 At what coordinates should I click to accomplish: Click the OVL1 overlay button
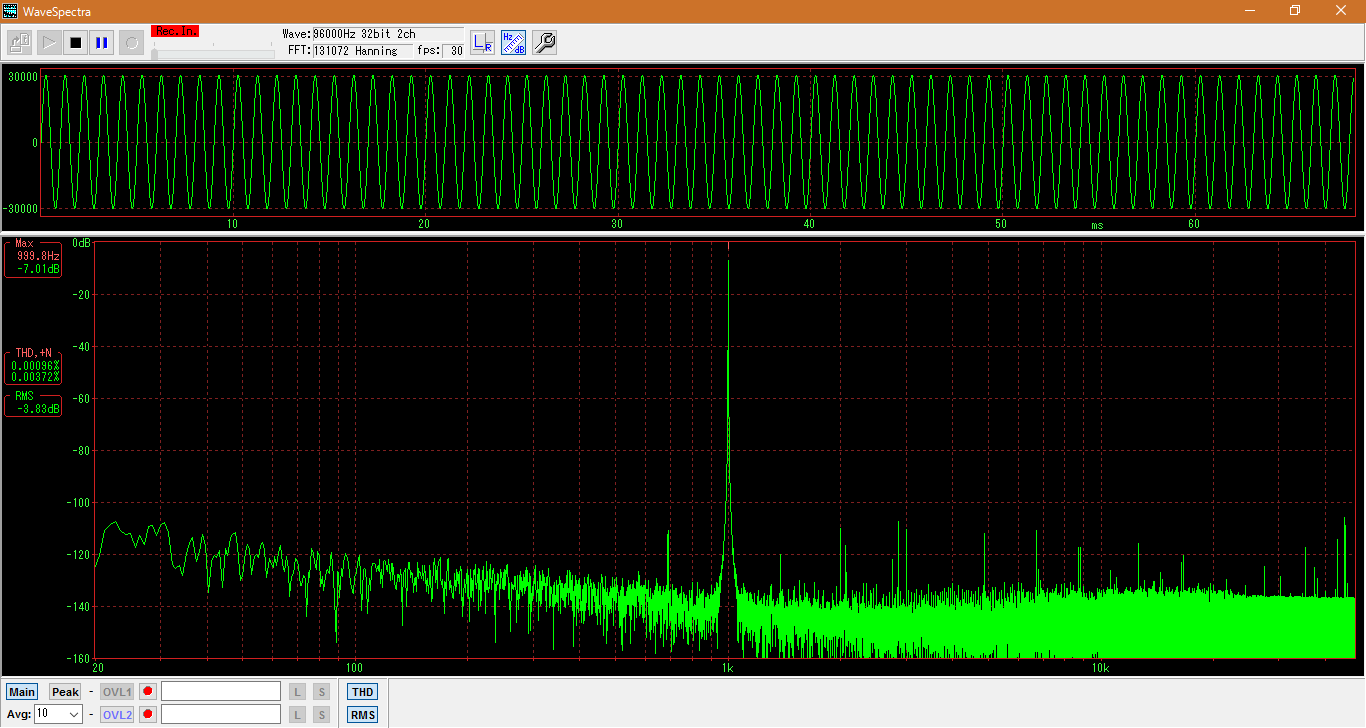(117, 692)
